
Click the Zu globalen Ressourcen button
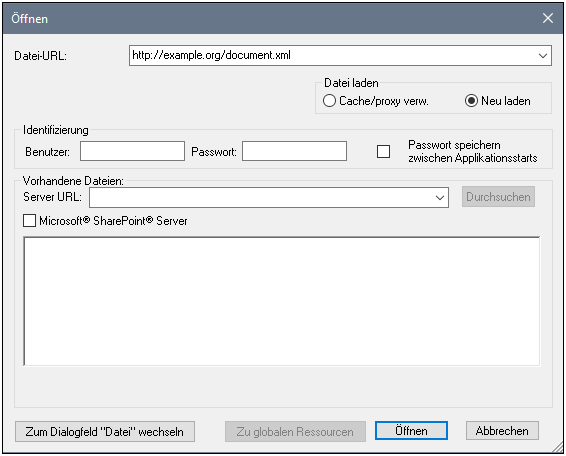point(295,431)
